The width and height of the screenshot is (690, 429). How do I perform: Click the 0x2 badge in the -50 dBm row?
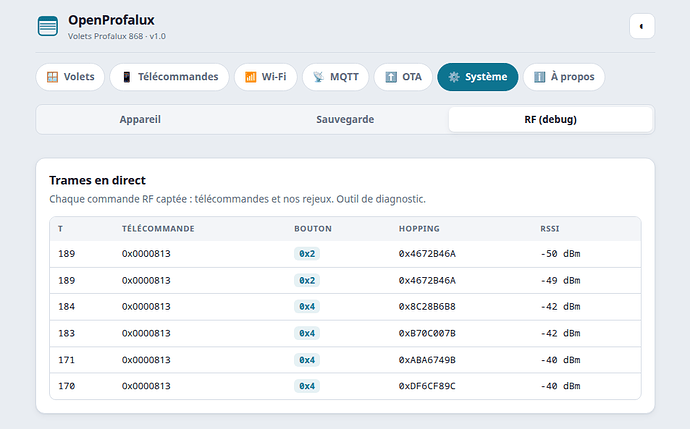pos(307,254)
